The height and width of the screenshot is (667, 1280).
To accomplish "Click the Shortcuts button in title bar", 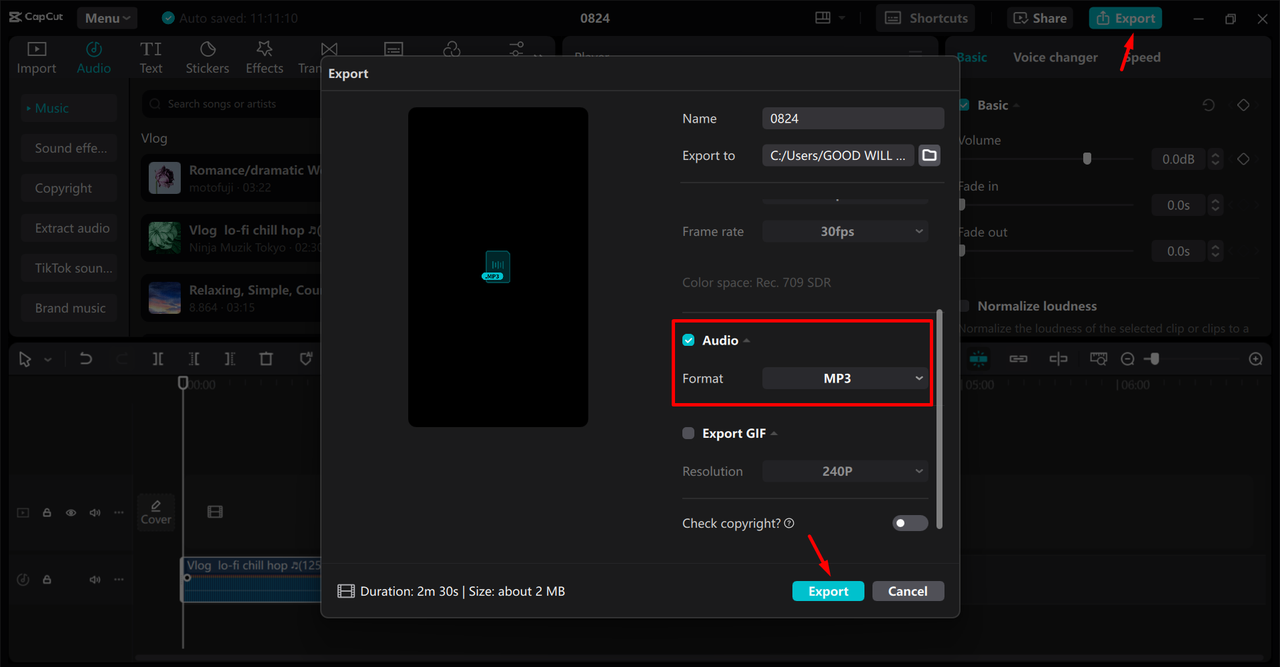I will pos(927,18).
